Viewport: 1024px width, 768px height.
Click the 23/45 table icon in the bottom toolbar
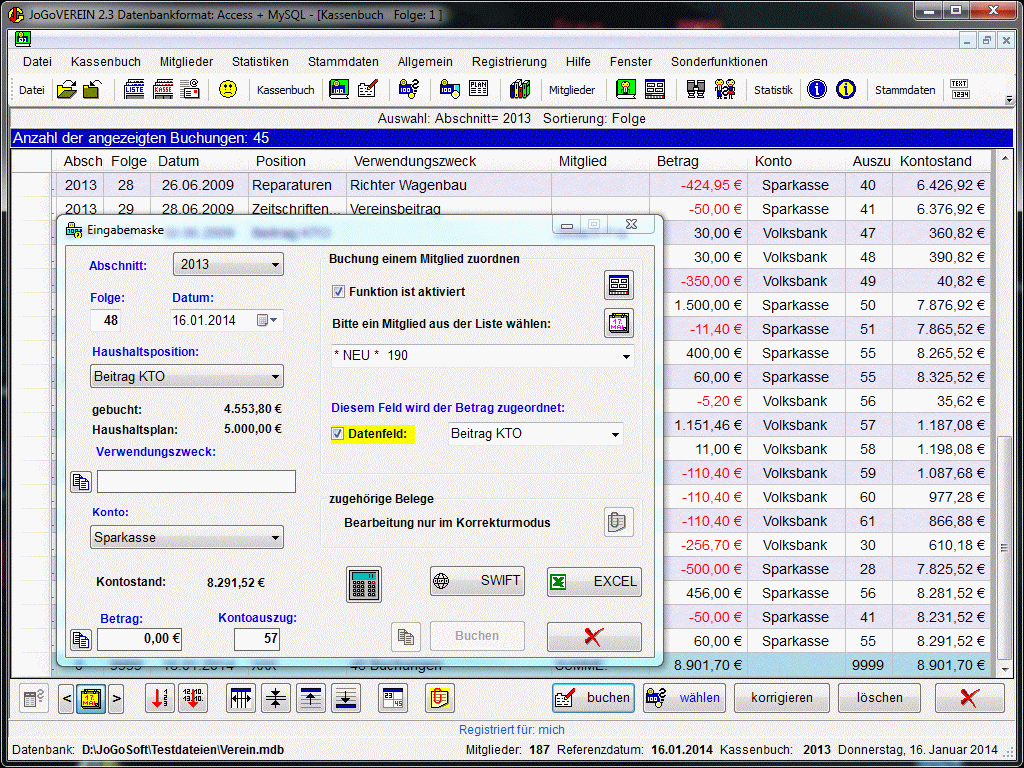coord(393,698)
